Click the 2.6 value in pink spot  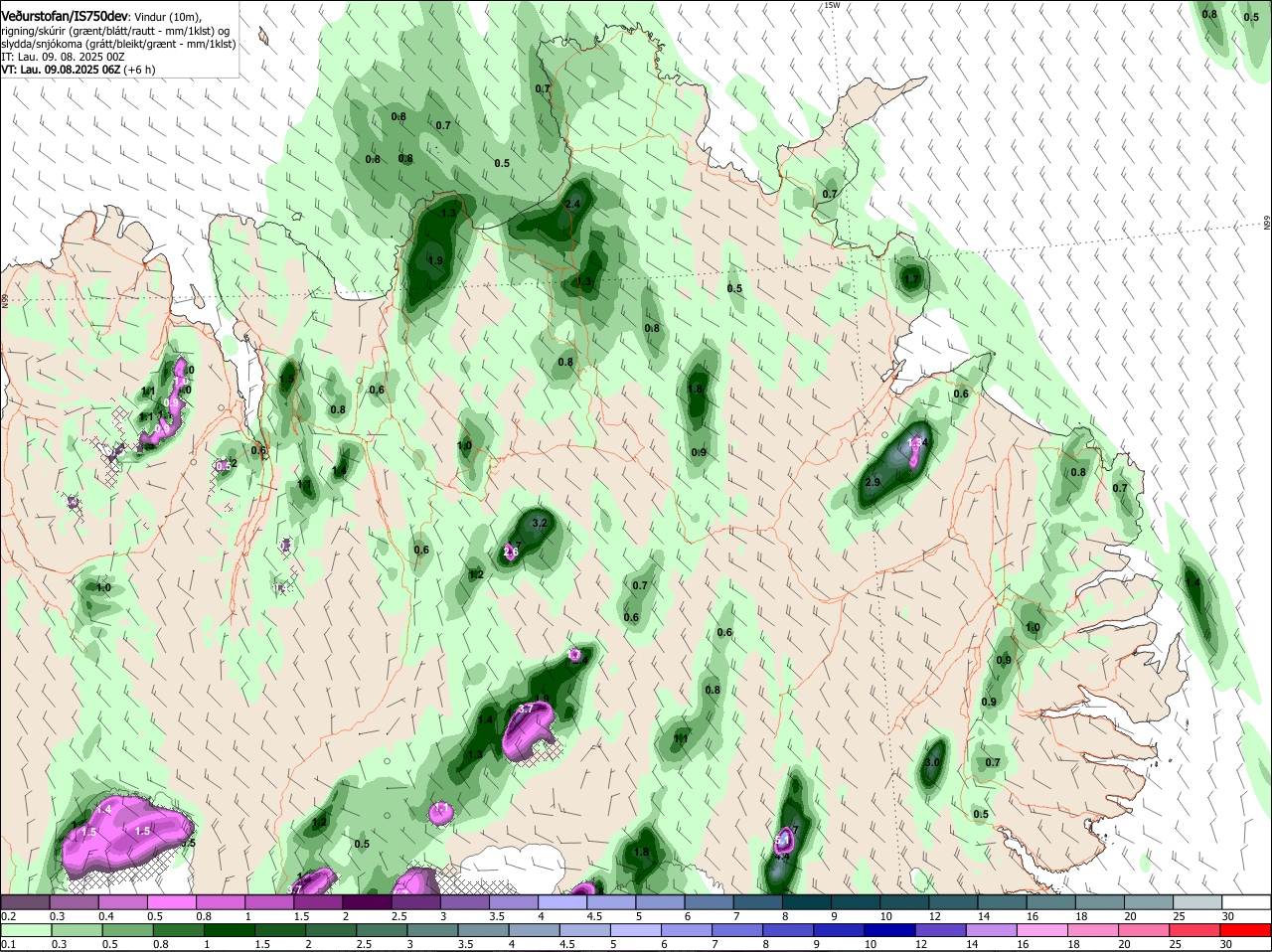tap(512, 552)
